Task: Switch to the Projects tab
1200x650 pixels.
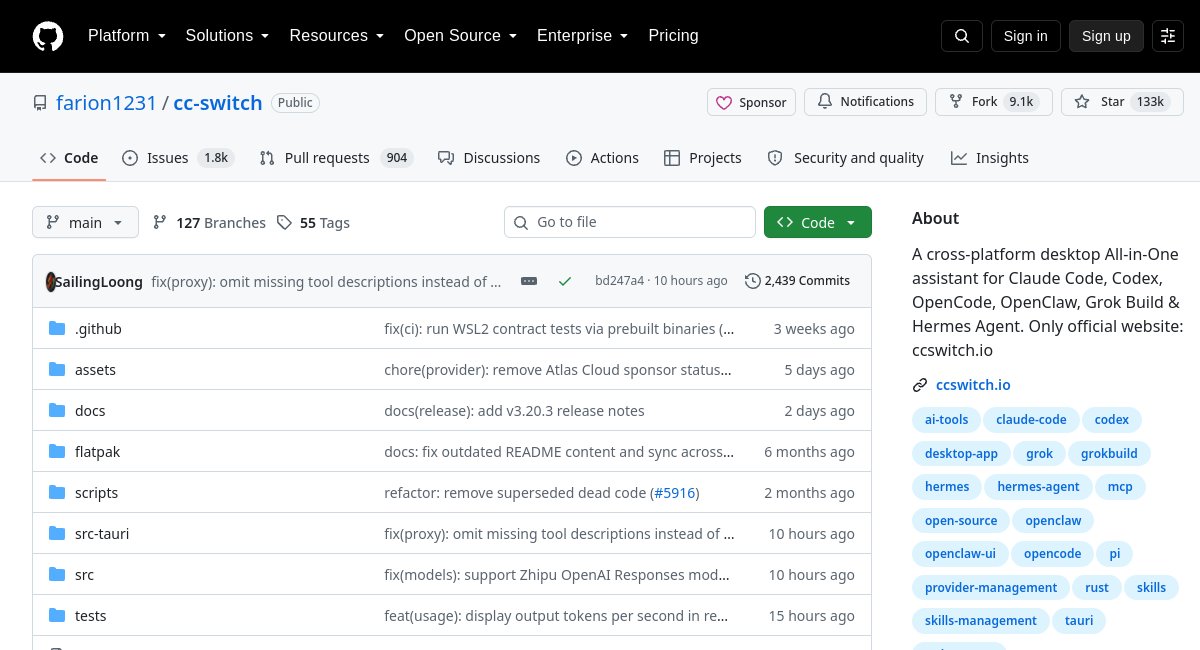Action: pyautogui.click(x=702, y=158)
